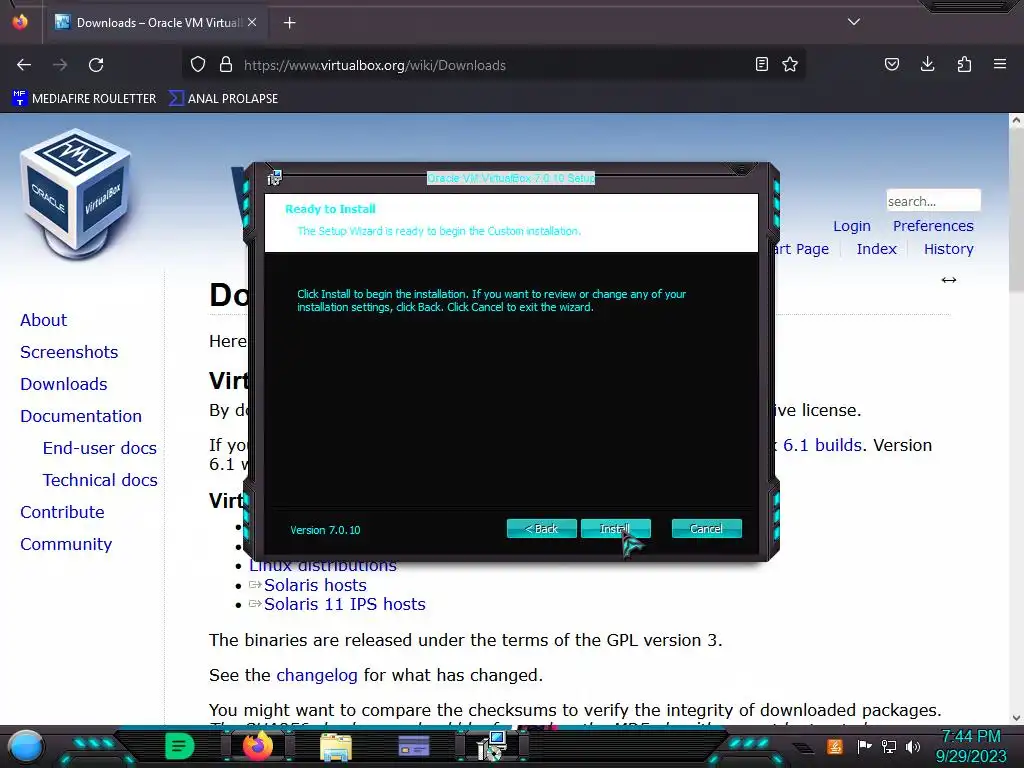1024x768 pixels.
Task: Open the History link
Action: tap(948, 249)
